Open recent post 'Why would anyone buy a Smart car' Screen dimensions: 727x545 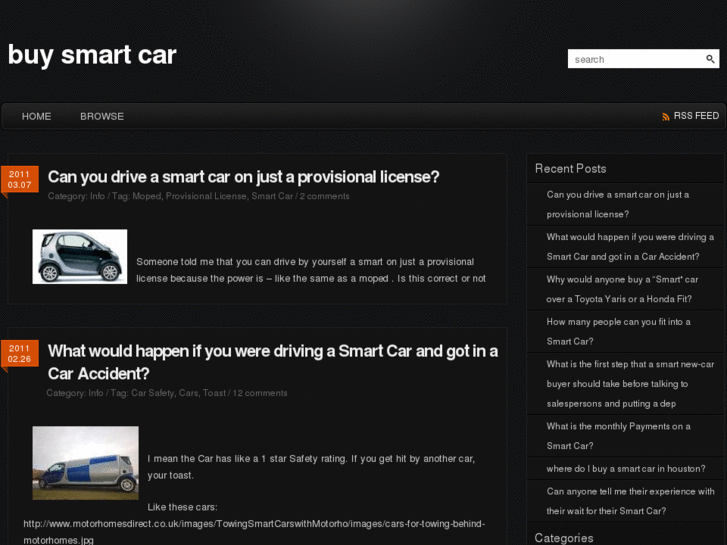pyautogui.click(x=622, y=289)
